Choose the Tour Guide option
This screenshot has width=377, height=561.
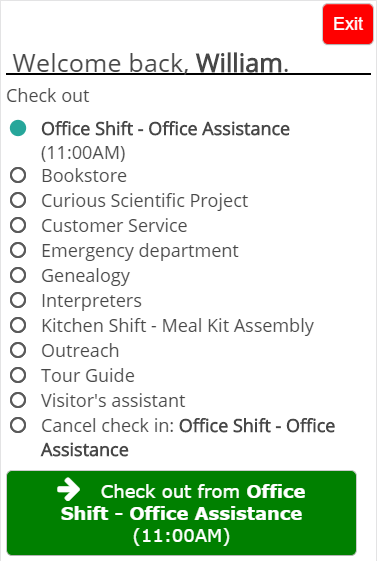(x=18, y=376)
